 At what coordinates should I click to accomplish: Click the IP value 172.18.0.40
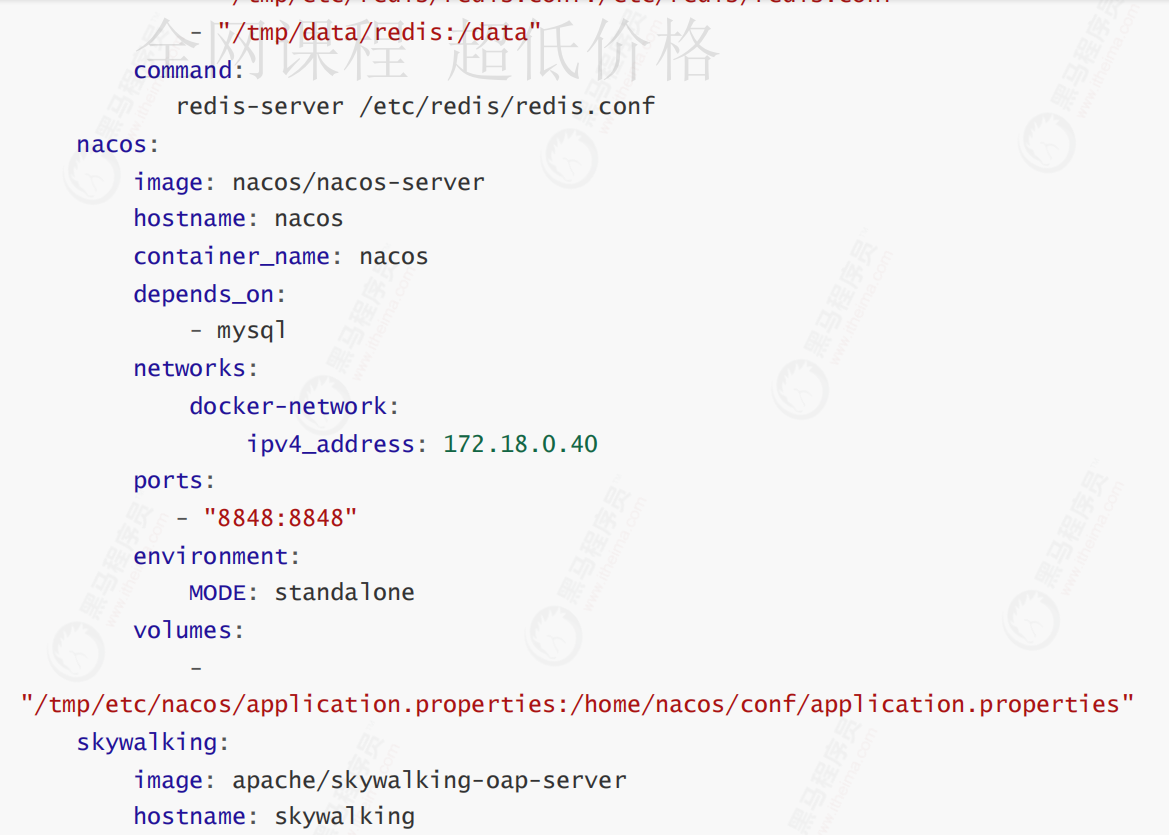tap(520, 444)
